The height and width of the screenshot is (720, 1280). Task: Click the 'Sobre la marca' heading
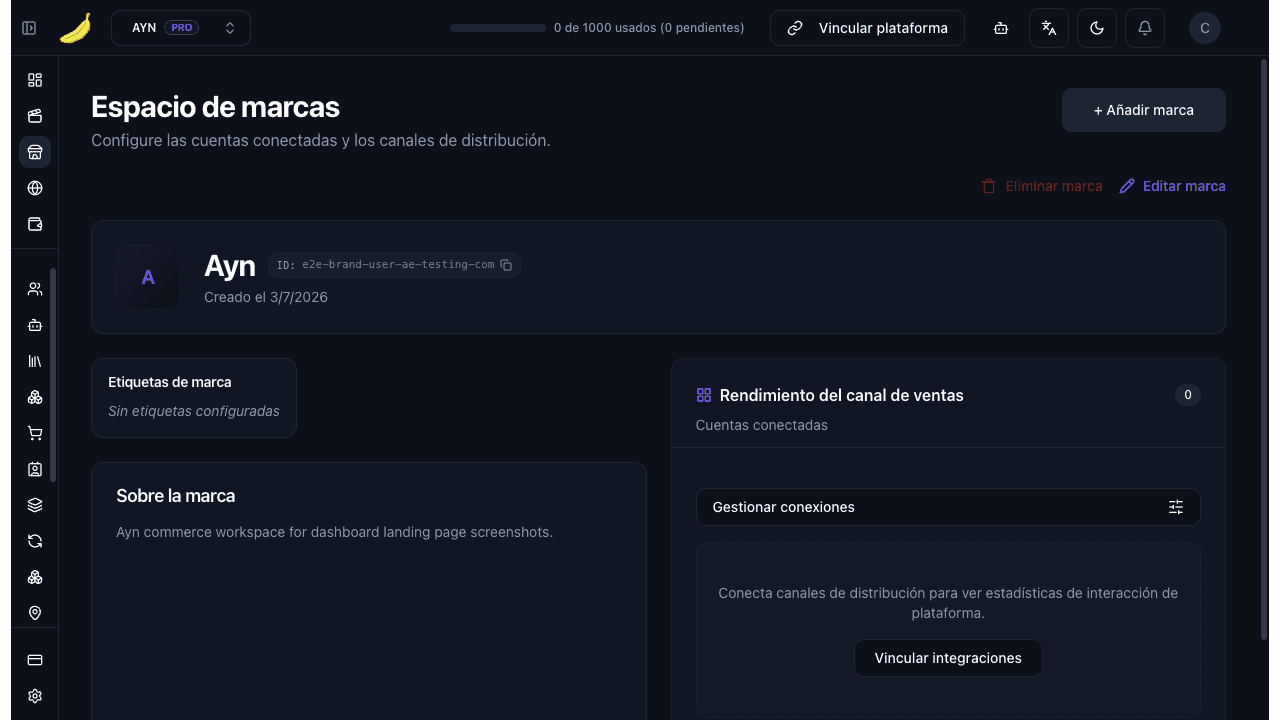point(176,496)
